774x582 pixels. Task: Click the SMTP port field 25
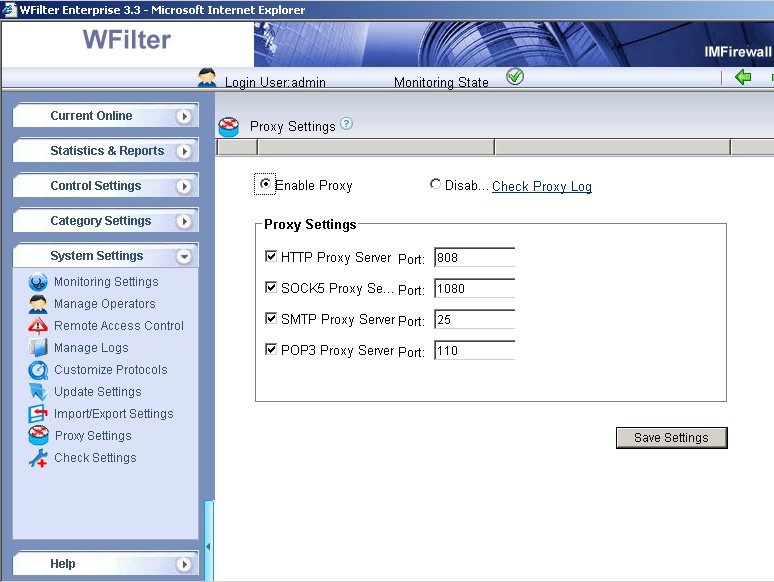(474, 319)
